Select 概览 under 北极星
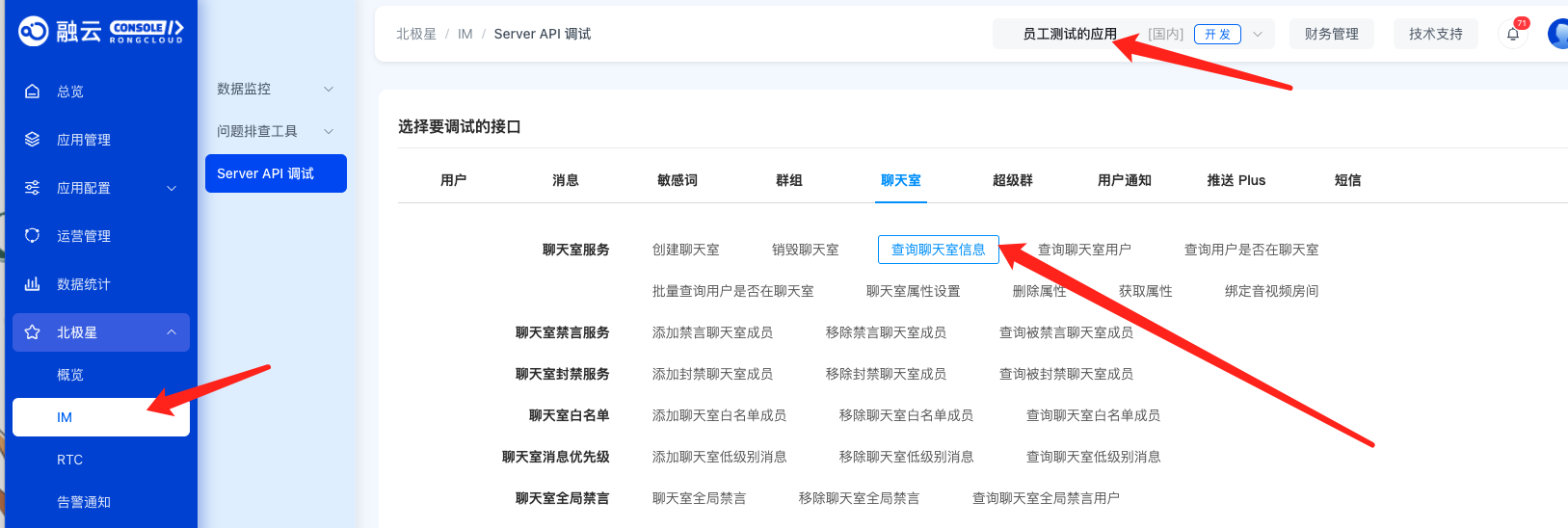The width and height of the screenshot is (1568, 528). click(70, 375)
